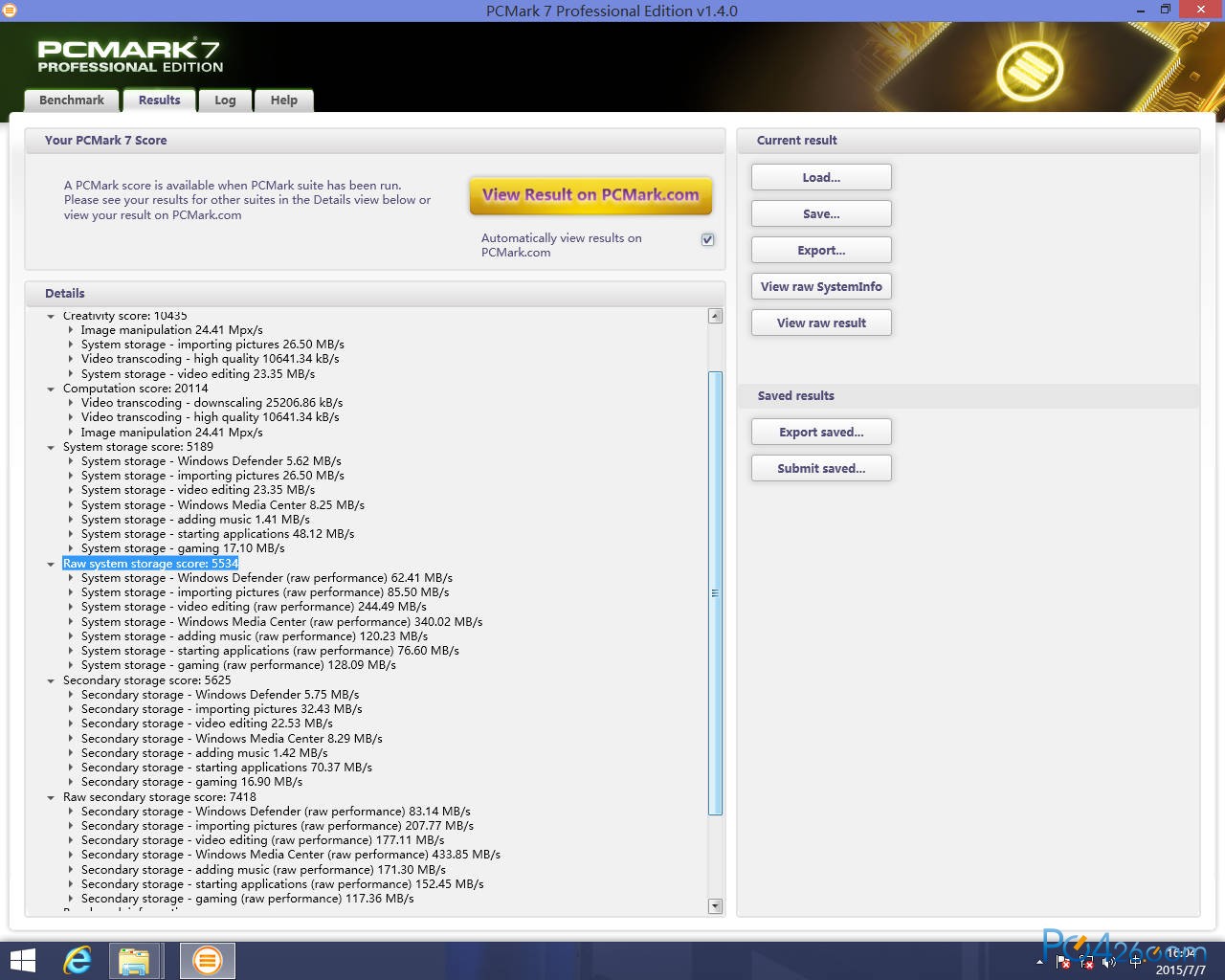
Task: Open the Log tab
Action: pos(225,100)
